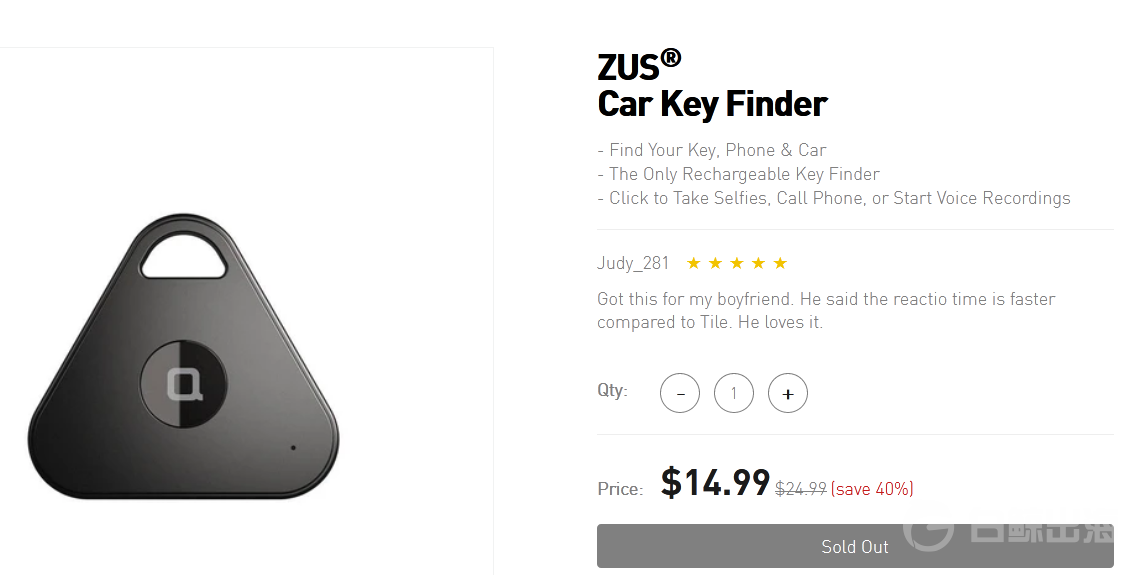Click the crossed-out $24.99 original price
Image resolution: width=1134 pixels, height=575 pixels.
tap(801, 489)
